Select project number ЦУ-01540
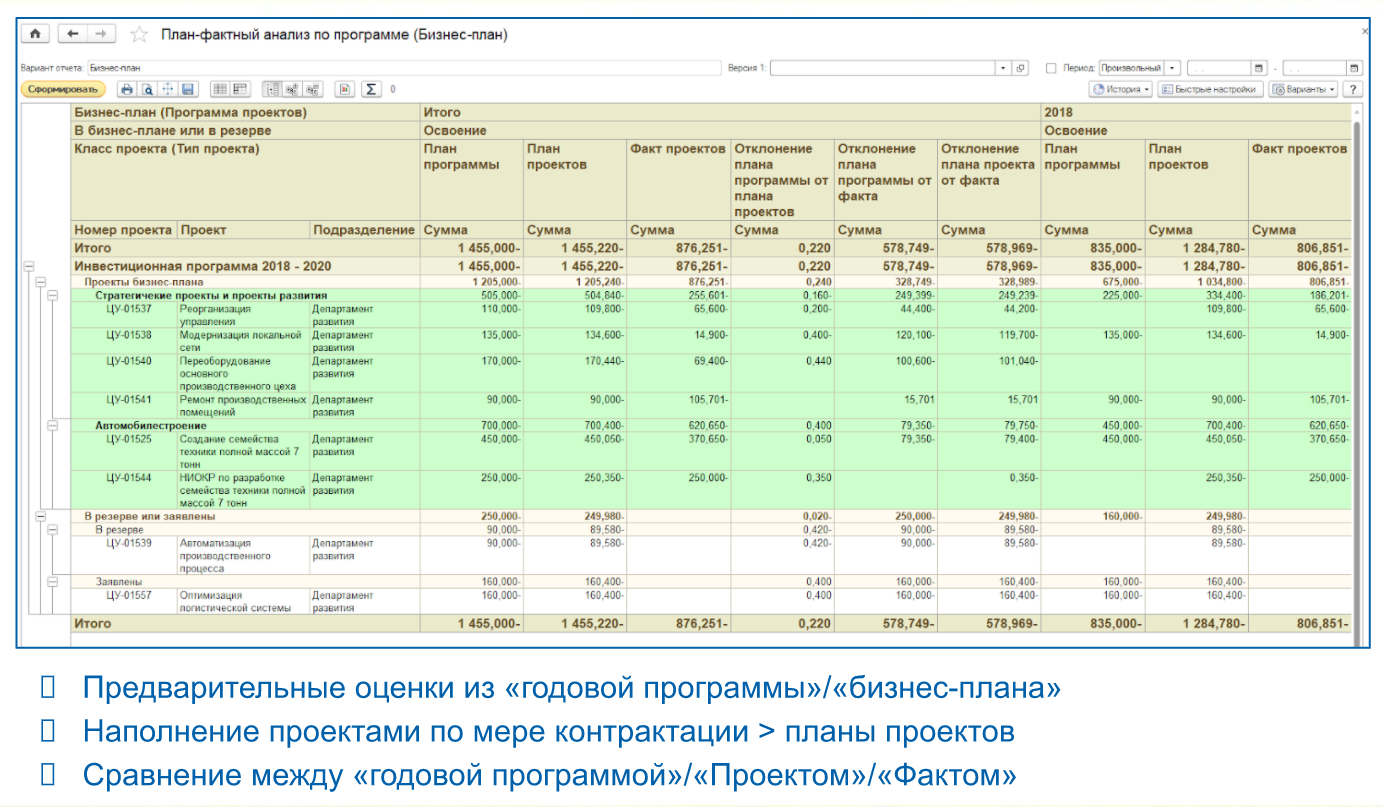The image size is (1383, 807). click(x=128, y=361)
